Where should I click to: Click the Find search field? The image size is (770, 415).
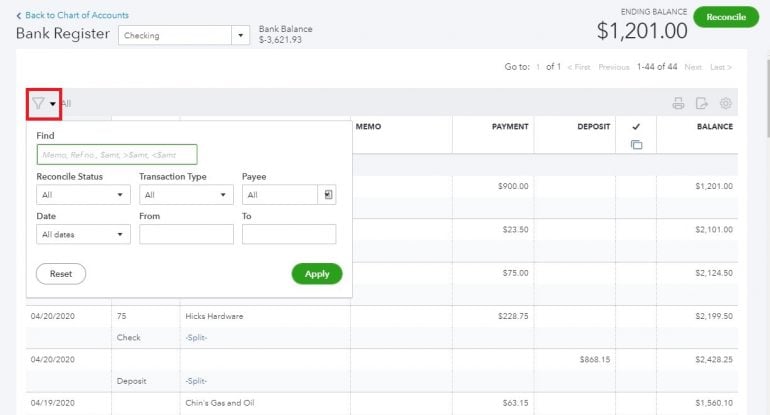click(116, 154)
